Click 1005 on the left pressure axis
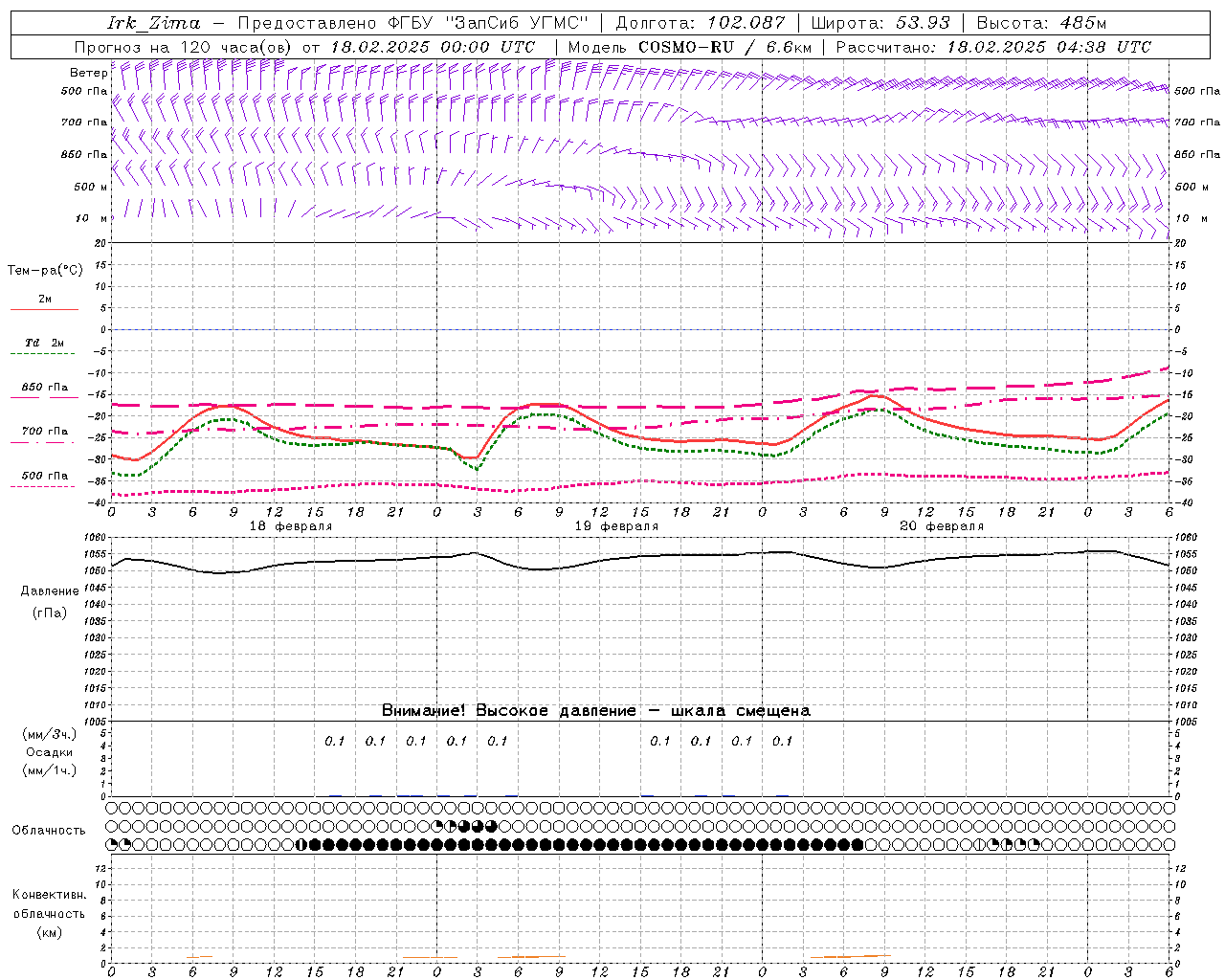 [x=93, y=721]
